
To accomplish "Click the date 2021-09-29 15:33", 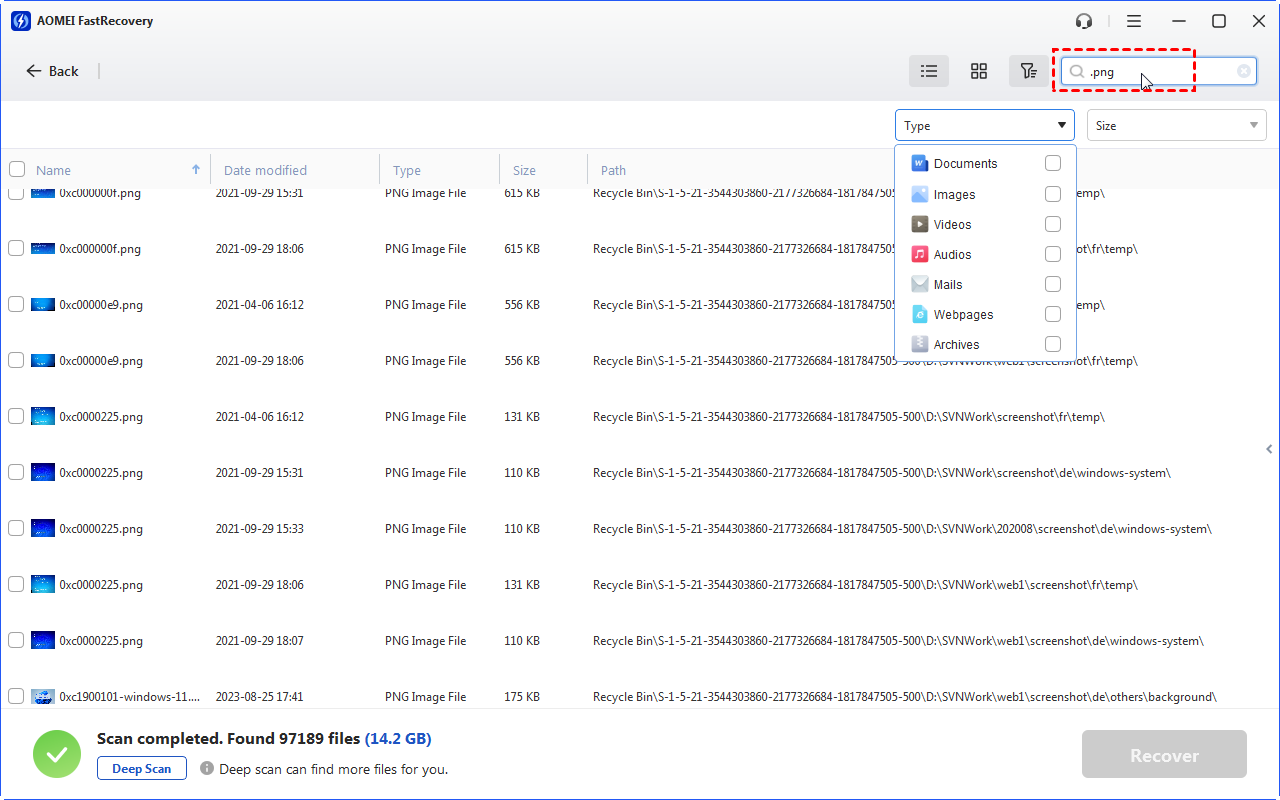I will click(259, 529).
